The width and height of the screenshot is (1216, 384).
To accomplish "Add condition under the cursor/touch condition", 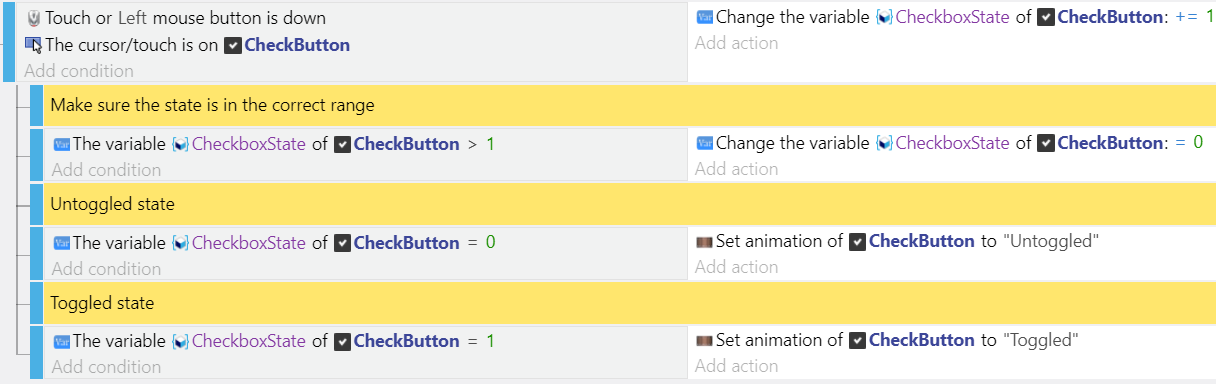I will (x=79, y=71).
